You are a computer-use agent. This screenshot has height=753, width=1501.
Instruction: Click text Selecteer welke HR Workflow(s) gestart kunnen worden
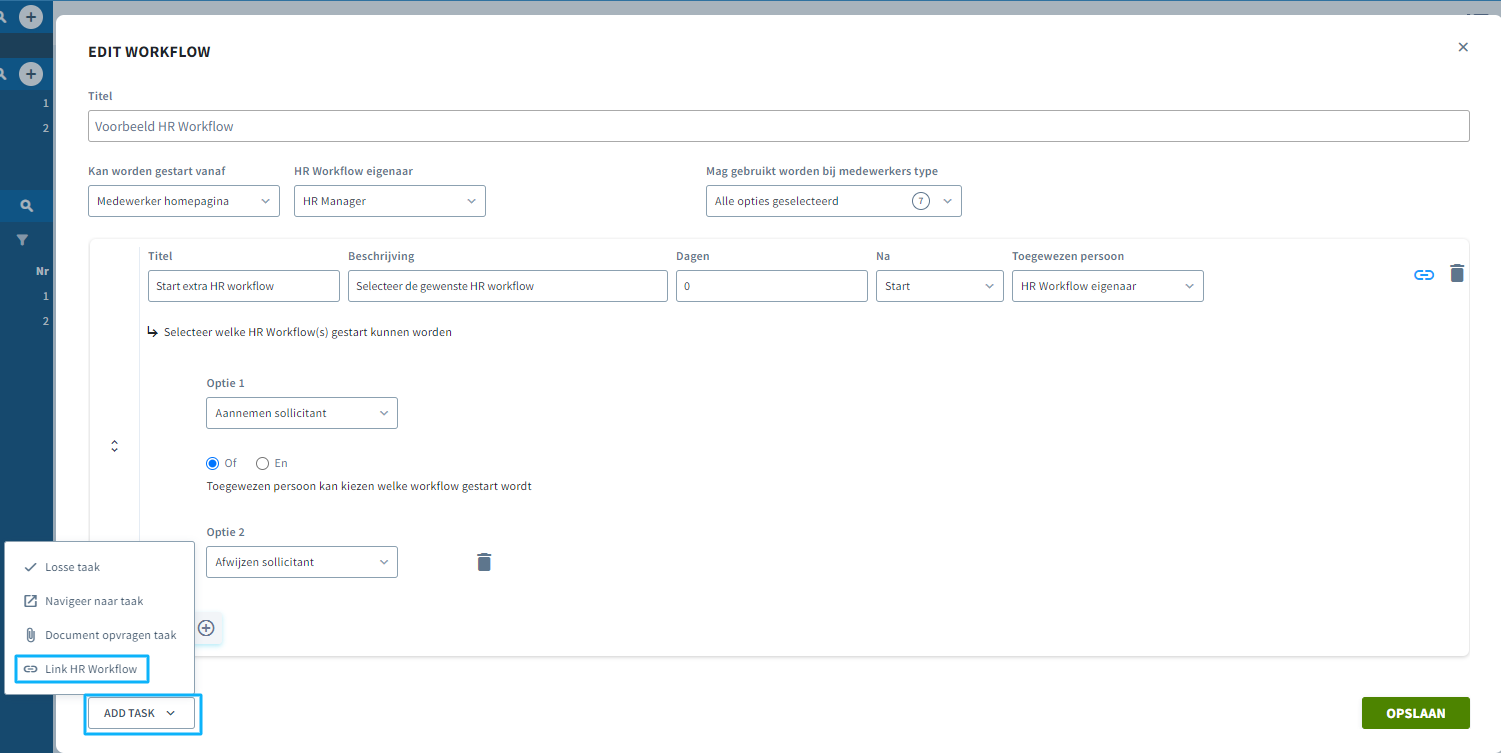coord(308,332)
